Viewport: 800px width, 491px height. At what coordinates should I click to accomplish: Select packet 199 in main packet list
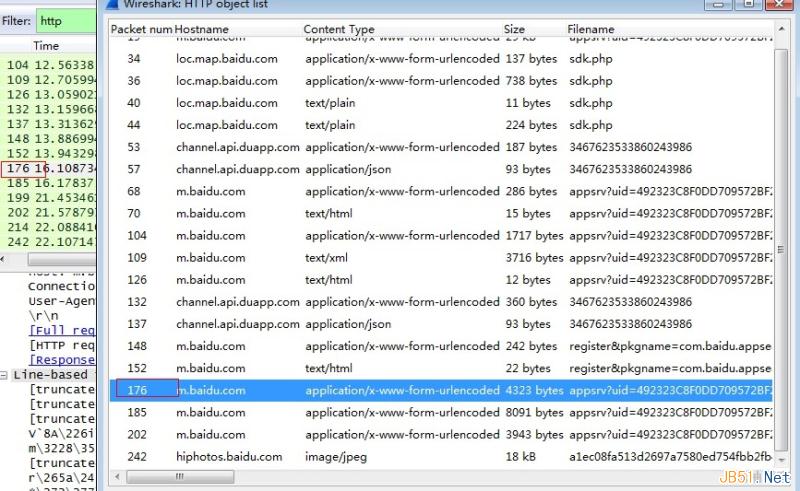[48, 198]
